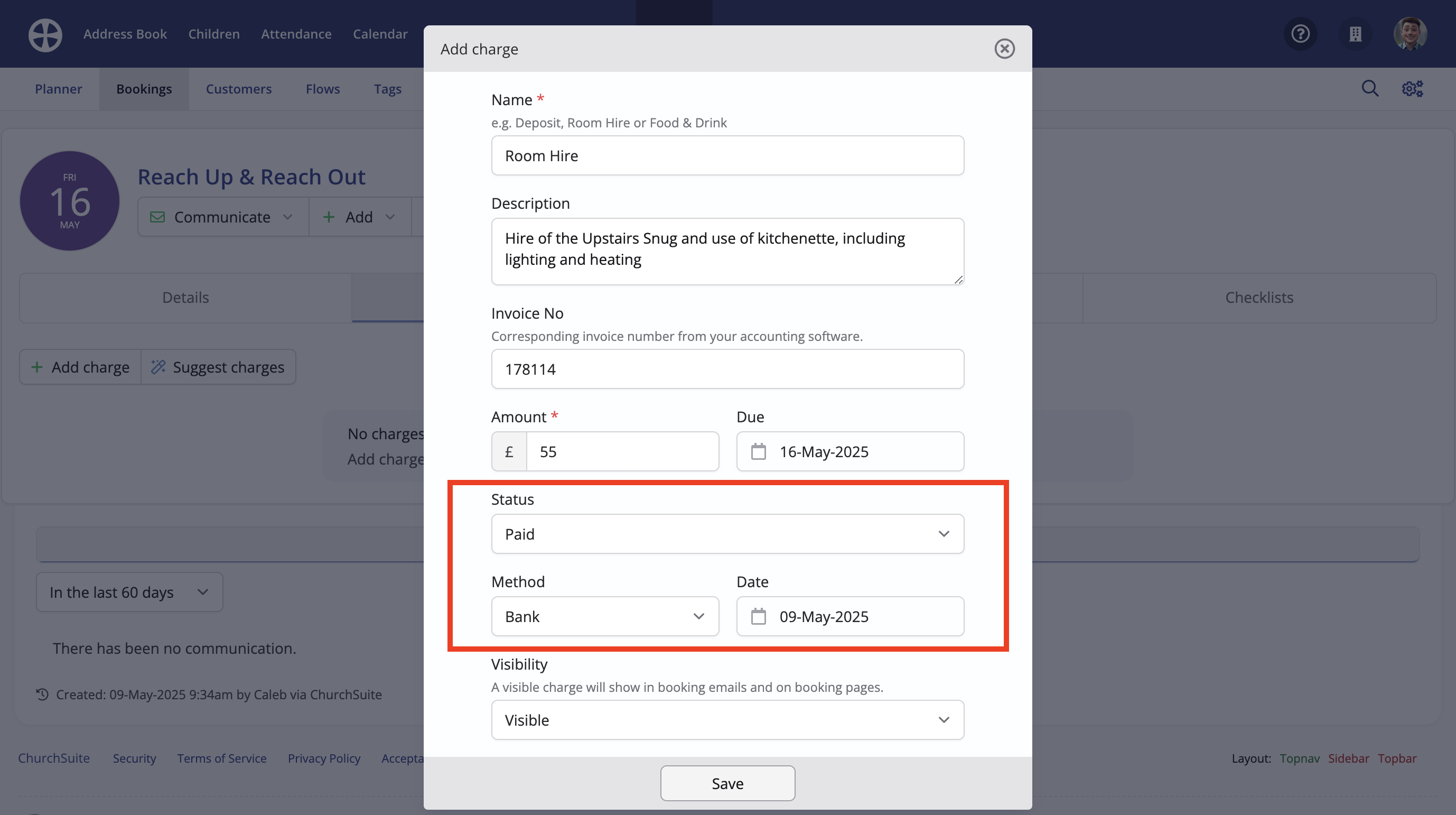
Task: Click the ChurchSuite logo icon
Action: 45,35
